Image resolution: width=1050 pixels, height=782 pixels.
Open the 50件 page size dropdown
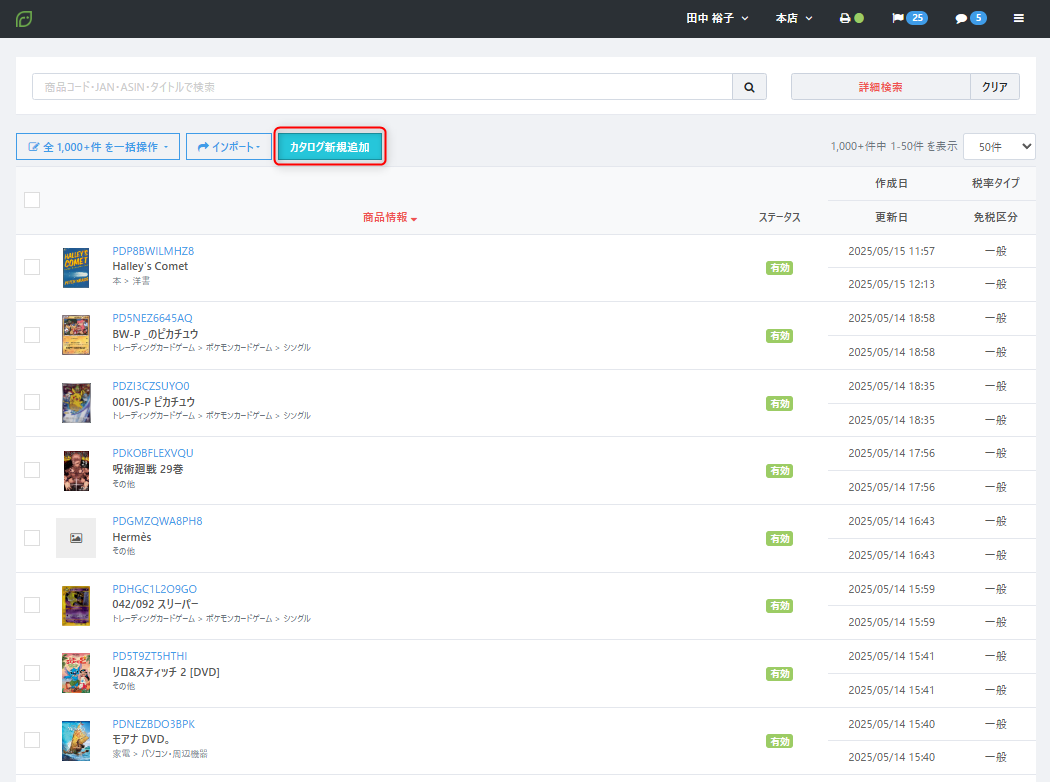point(998,147)
